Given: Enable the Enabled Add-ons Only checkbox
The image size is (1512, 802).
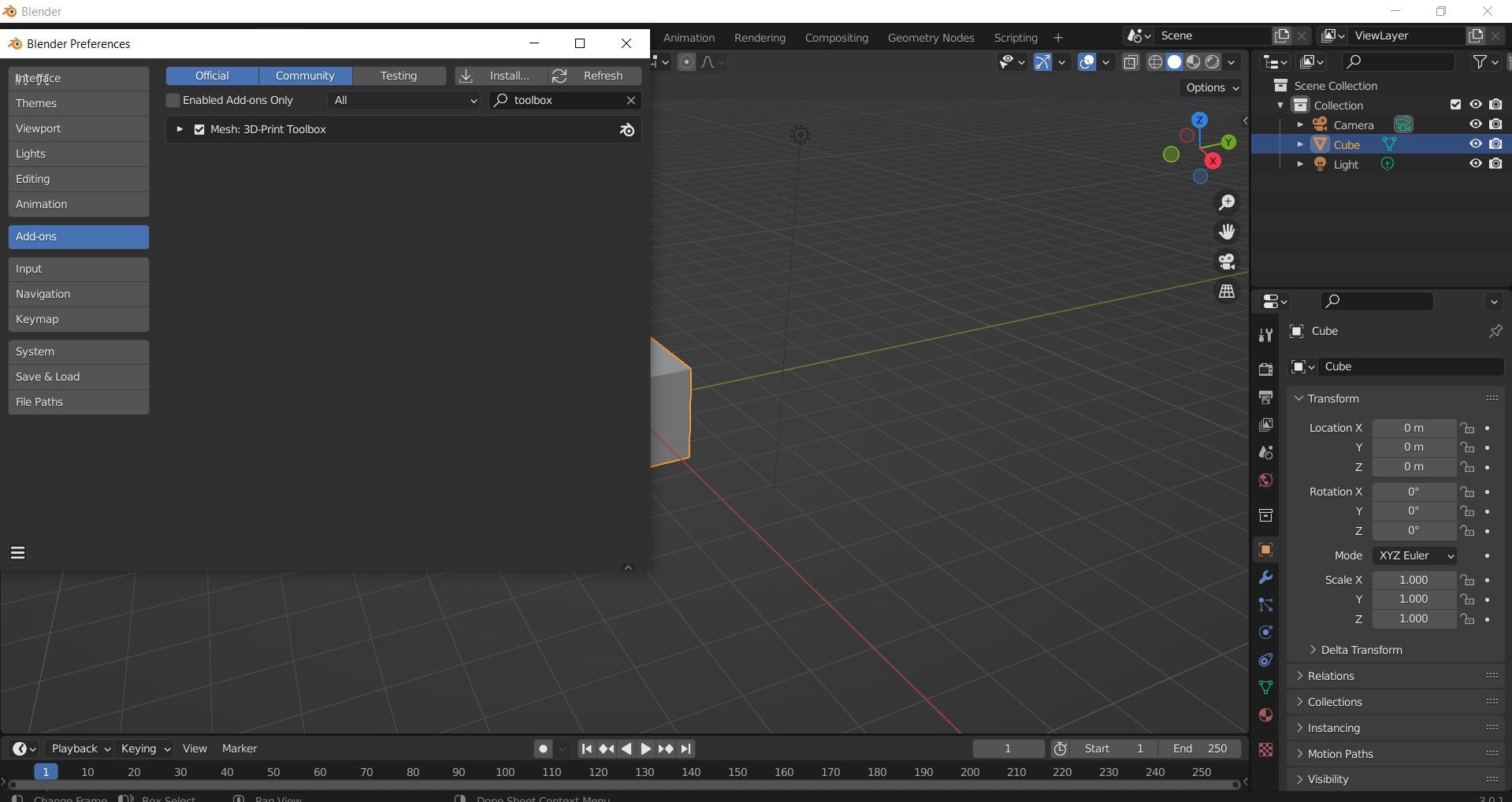Looking at the screenshot, I should [173, 100].
